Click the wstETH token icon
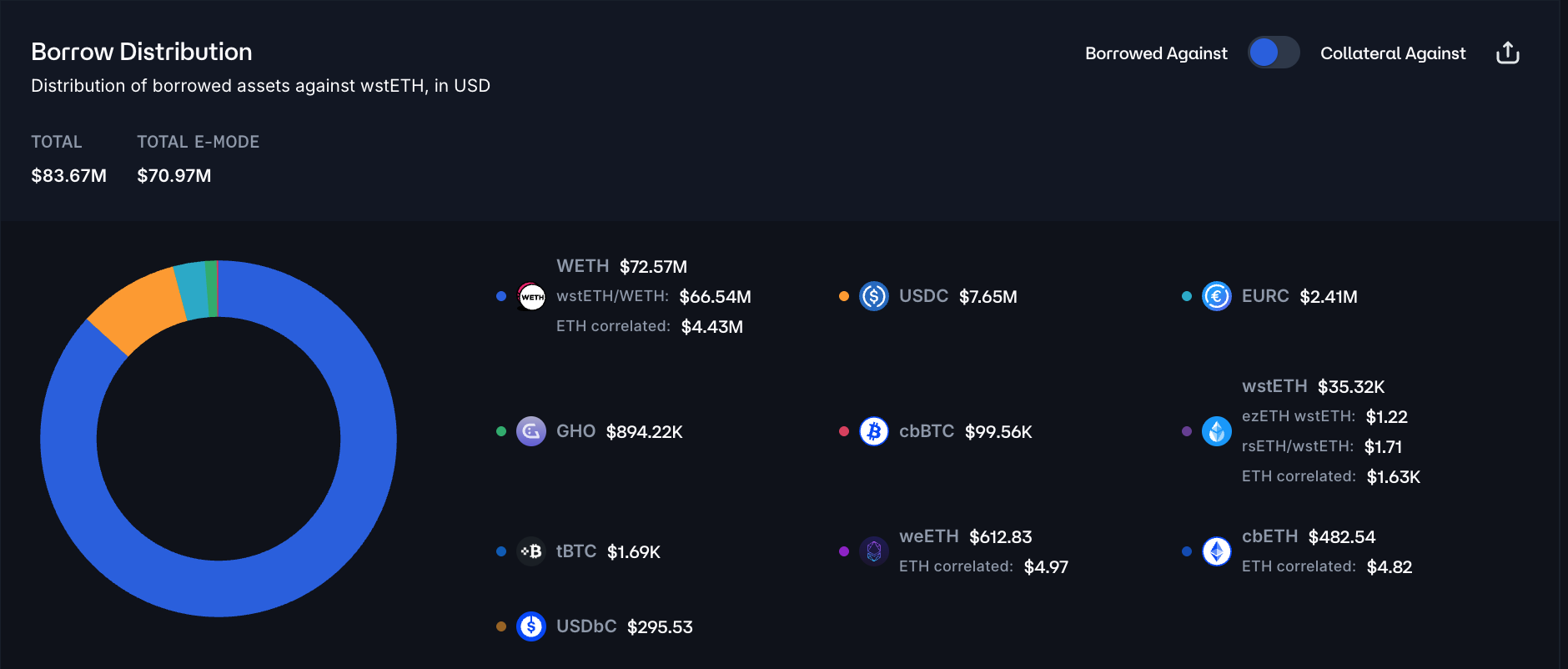This screenshot has width=1568, height=669. click(x=1216, y=431)
